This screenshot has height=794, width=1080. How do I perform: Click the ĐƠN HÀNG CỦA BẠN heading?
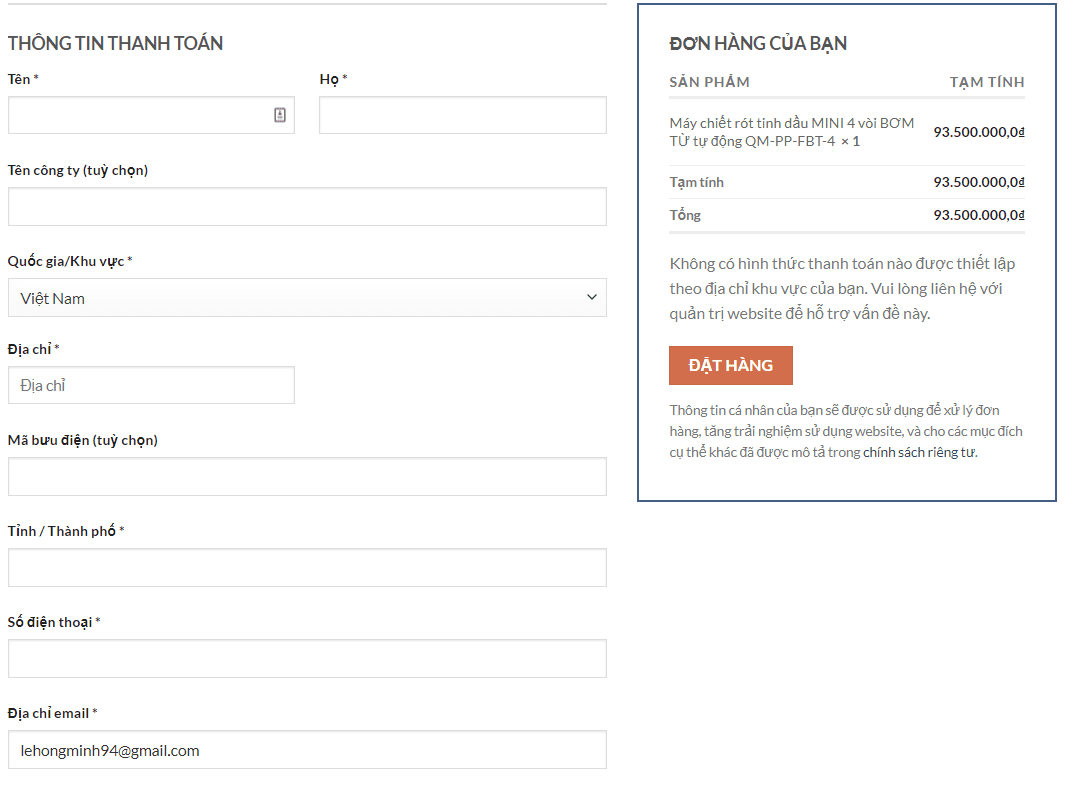click(x=758, y=43)
